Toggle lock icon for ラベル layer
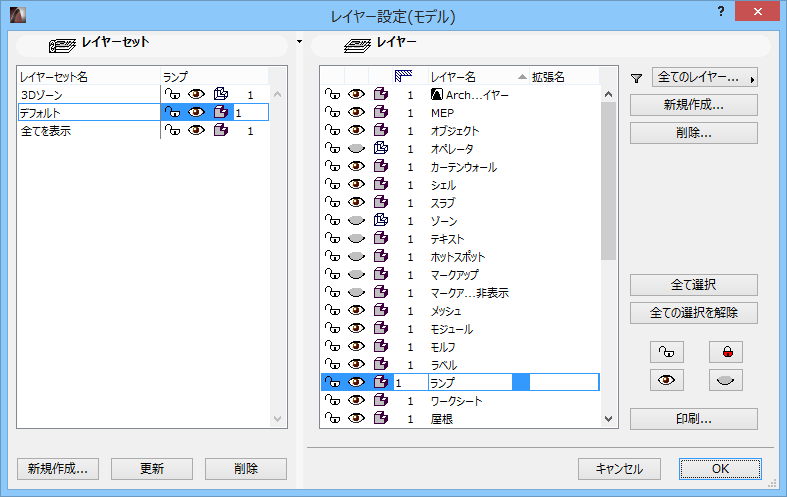This screenshot has width=787, height=497. (332, 364)
